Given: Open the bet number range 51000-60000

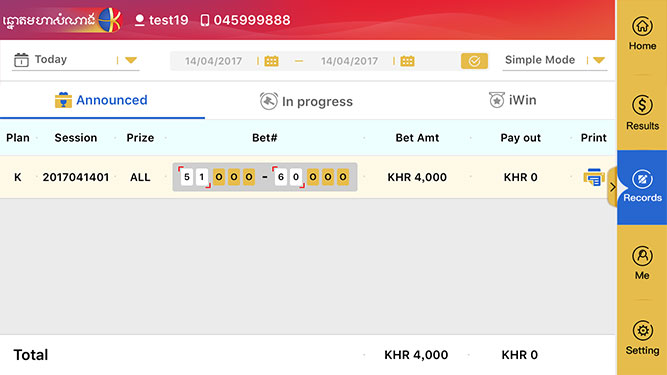Looking at the screenshot, I should tap(265, 177).
